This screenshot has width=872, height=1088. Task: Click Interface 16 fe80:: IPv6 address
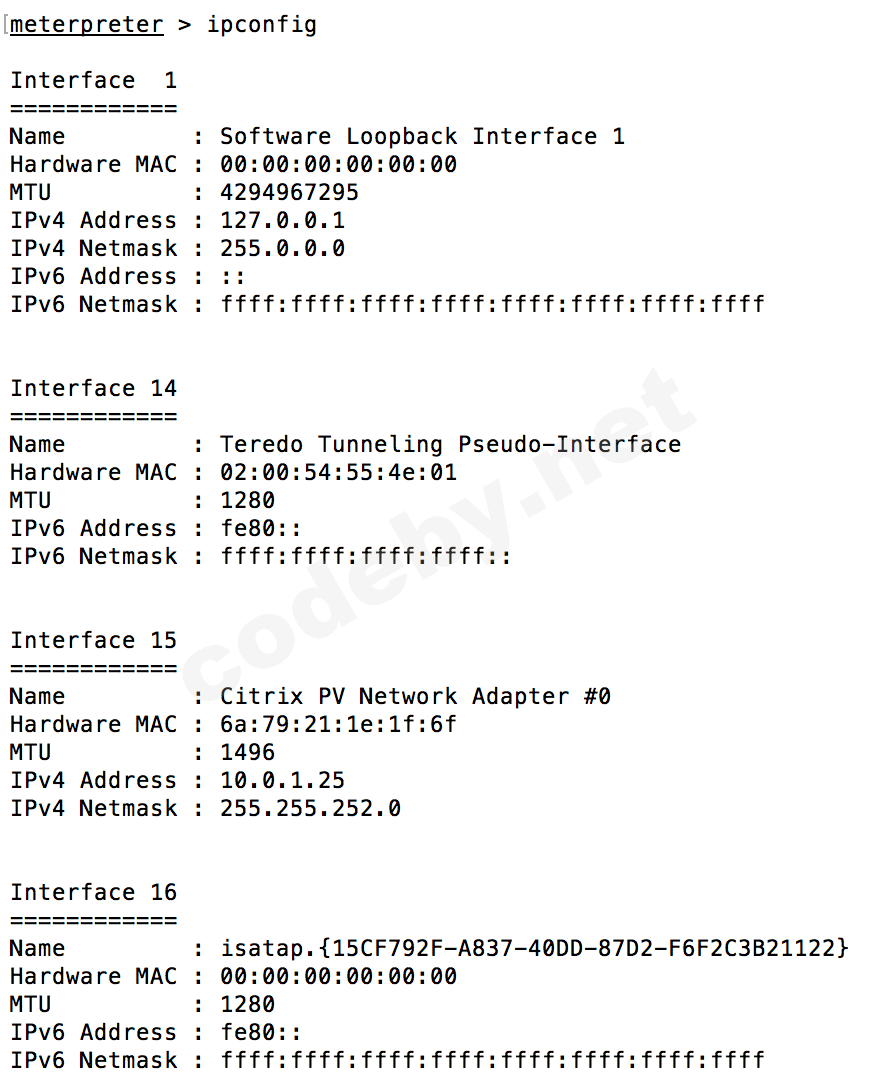(x=261, y=1033)
